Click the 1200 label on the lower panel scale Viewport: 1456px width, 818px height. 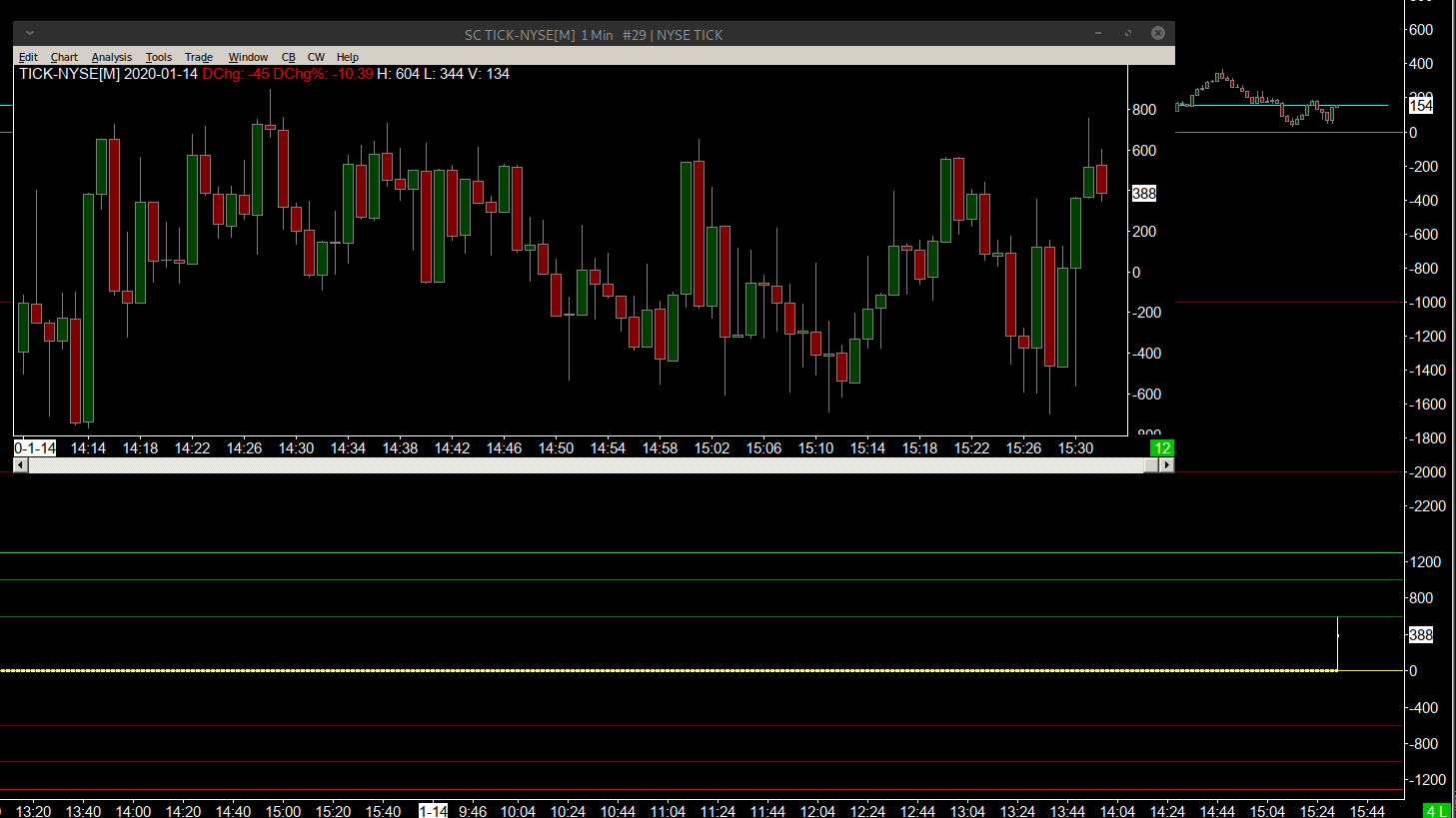click(1425, 562)
